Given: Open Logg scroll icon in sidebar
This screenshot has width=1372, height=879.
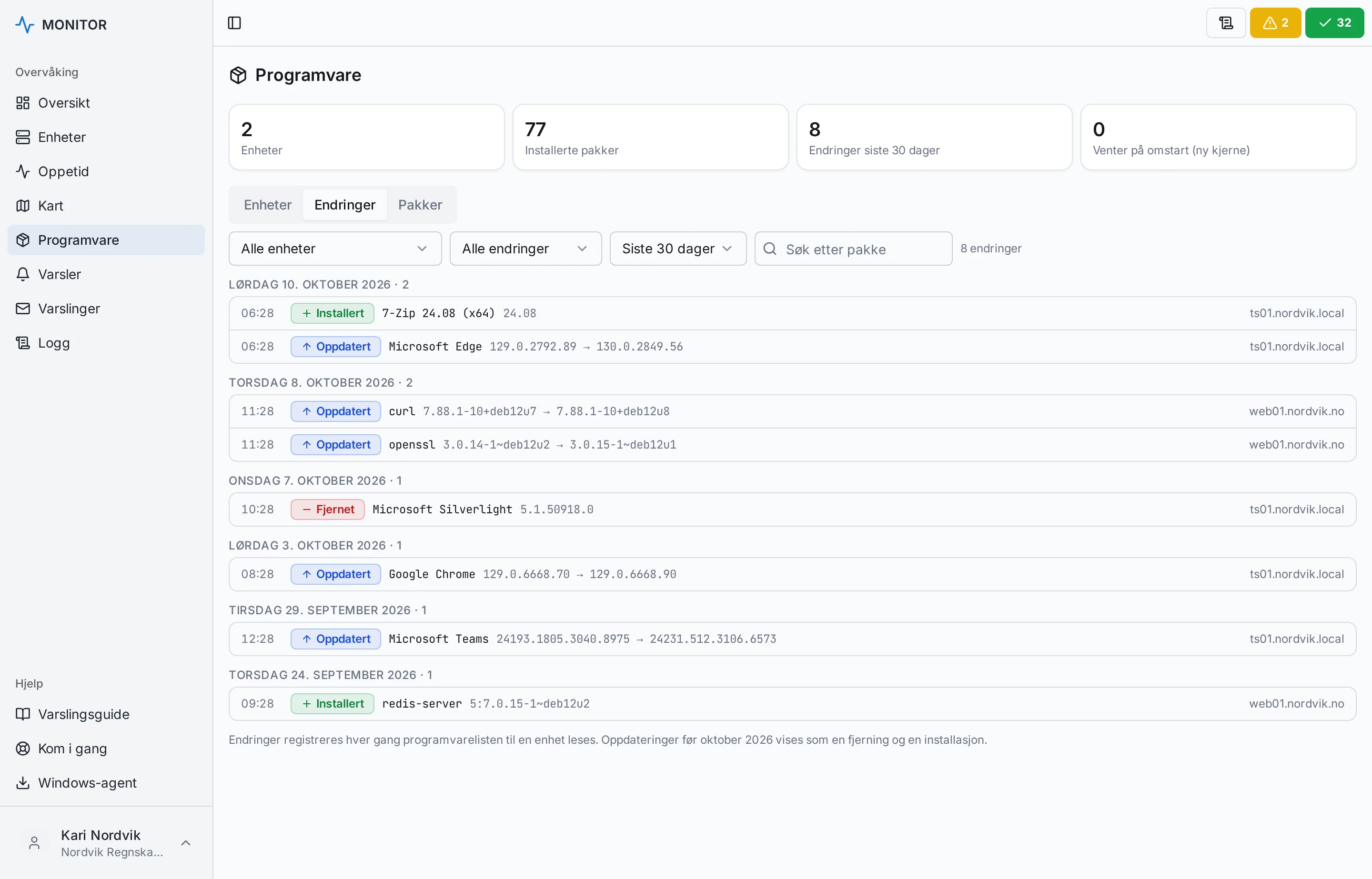Looking at the screenshot, I should (23, 342).
